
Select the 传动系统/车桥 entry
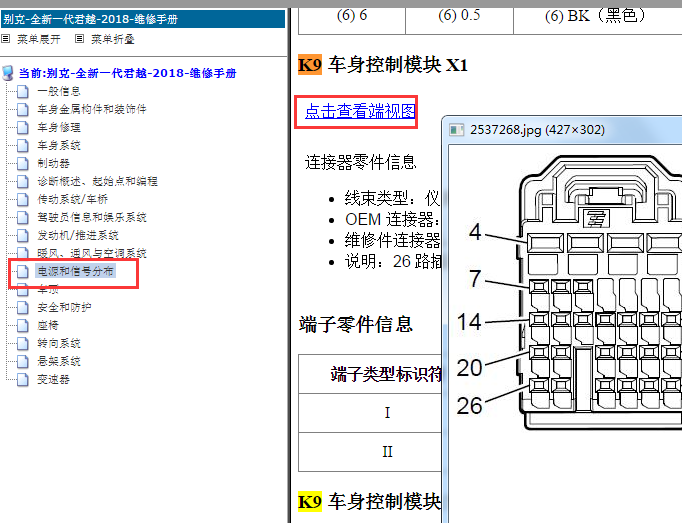click(x=73, y=199)
